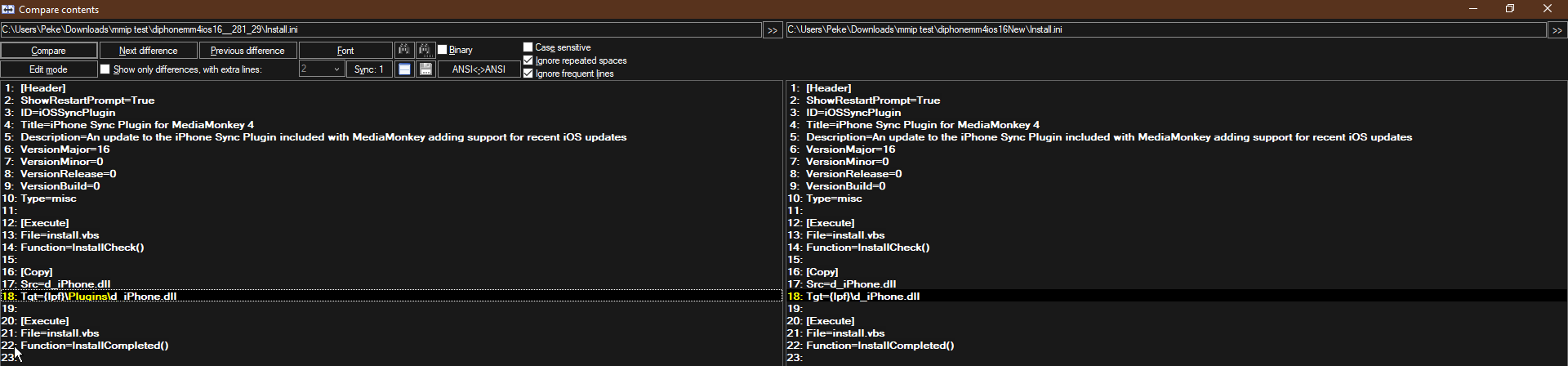This screenshot has height=366, width=1568.
Task: Toggle the blue layout view icon
Action: point(404,69)
